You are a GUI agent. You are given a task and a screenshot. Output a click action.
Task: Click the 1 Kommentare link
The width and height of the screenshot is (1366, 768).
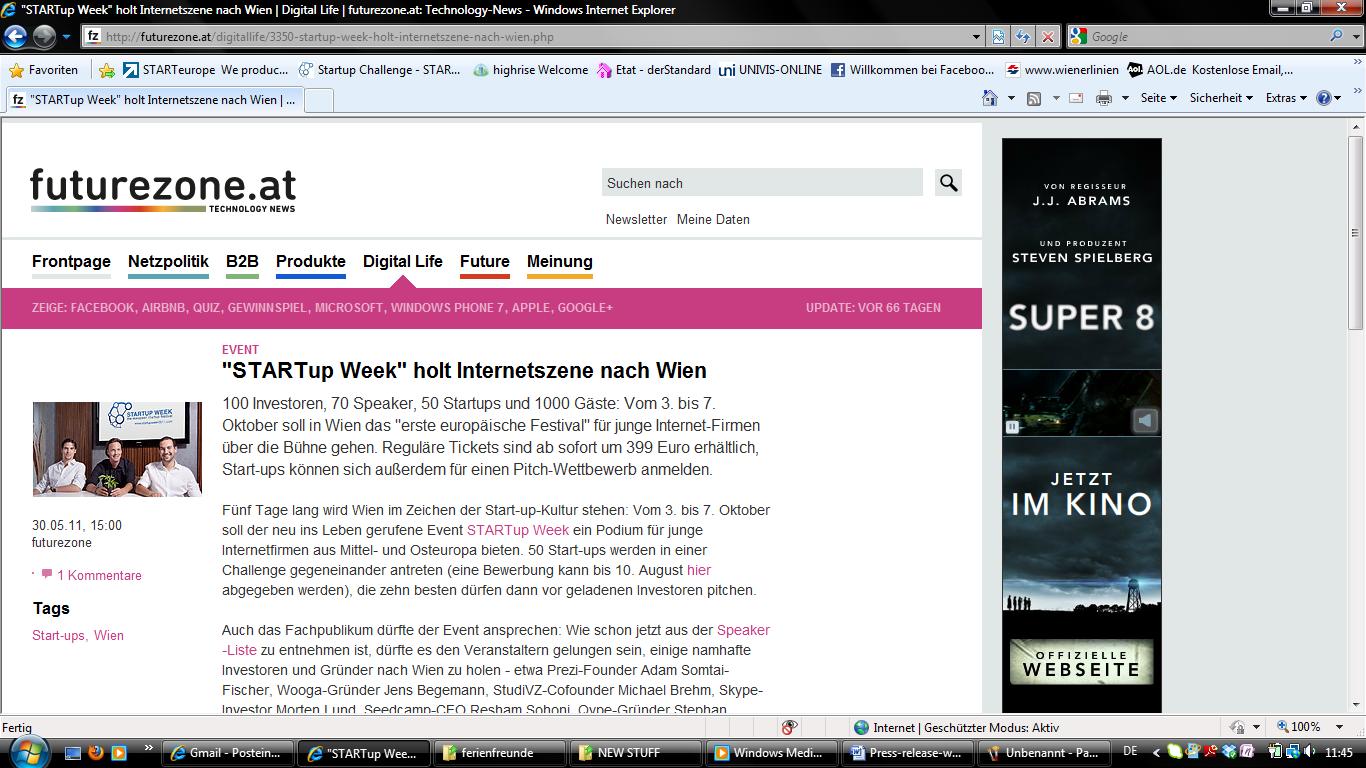[x=98, y=575]
